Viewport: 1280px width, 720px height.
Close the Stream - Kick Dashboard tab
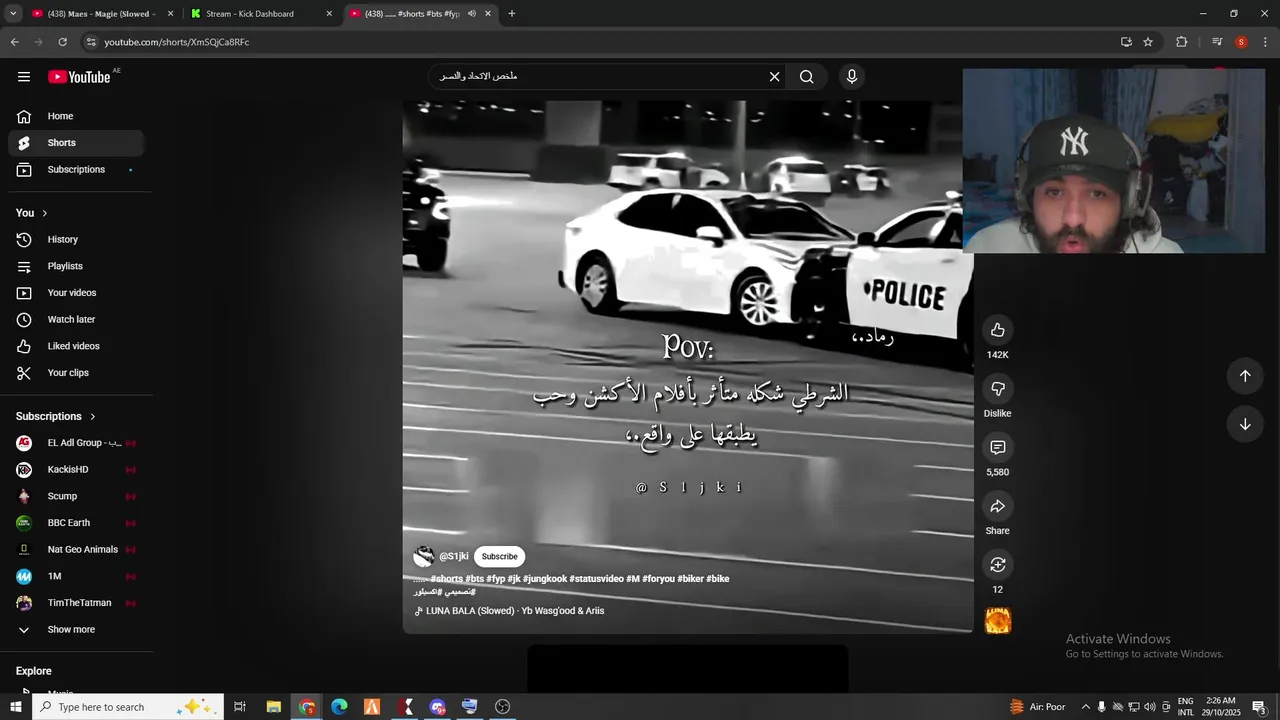point(329,14)
